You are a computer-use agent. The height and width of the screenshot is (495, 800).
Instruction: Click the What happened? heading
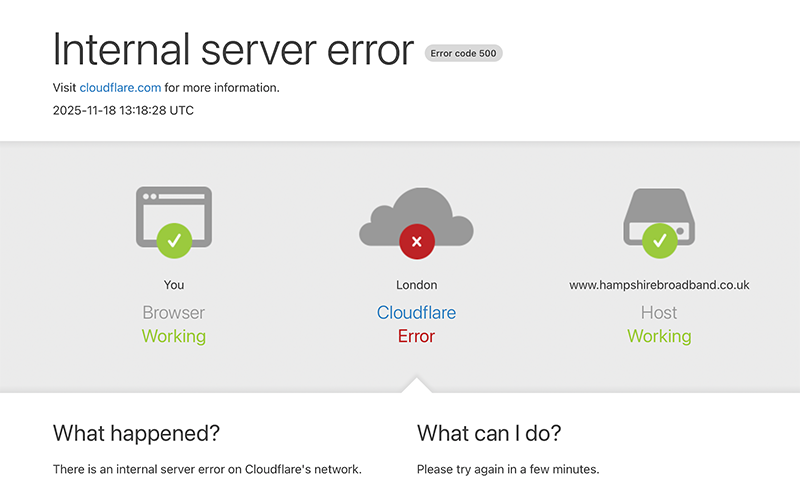coord(136,433)
